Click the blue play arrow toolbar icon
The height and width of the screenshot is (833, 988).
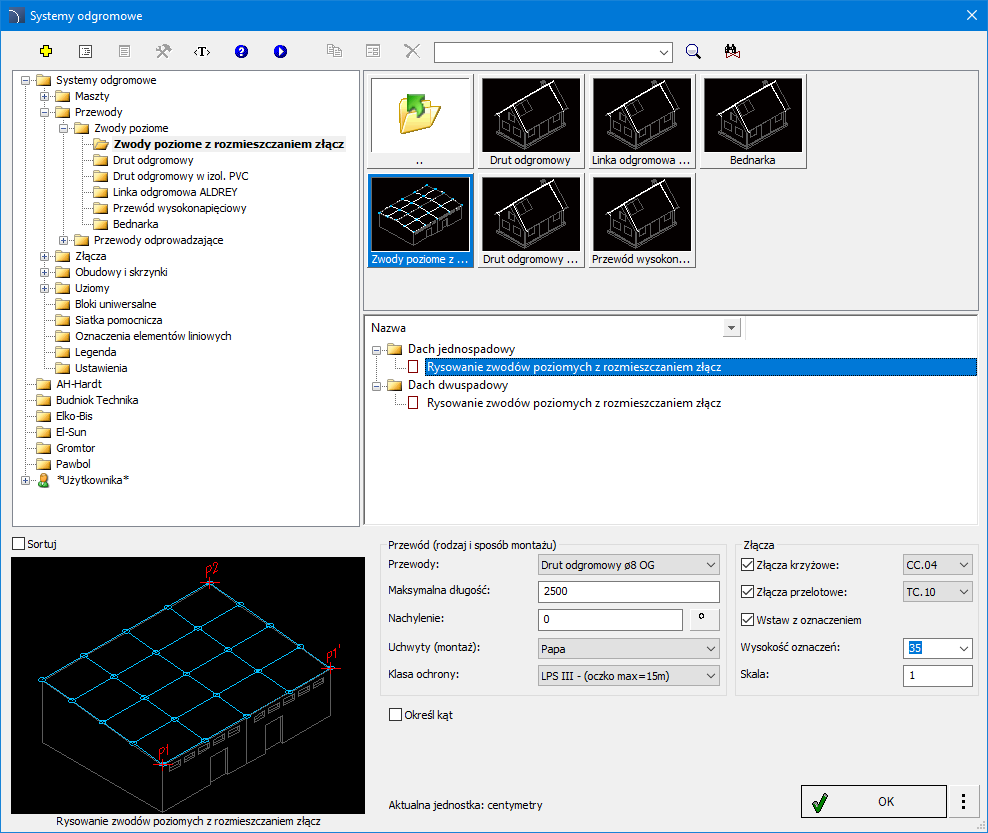[280, 51]
